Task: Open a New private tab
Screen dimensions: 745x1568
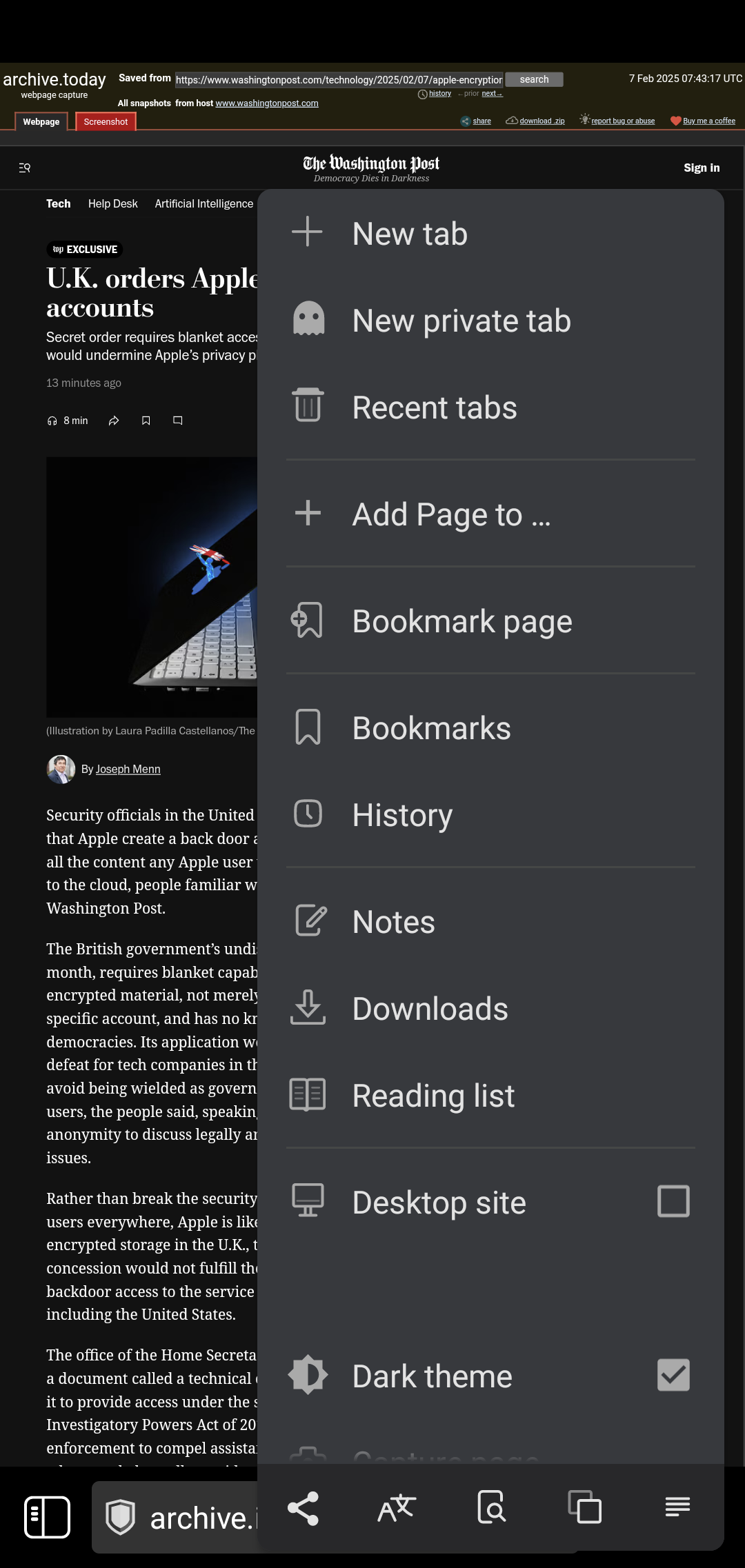Action: [x=490, y=320]
